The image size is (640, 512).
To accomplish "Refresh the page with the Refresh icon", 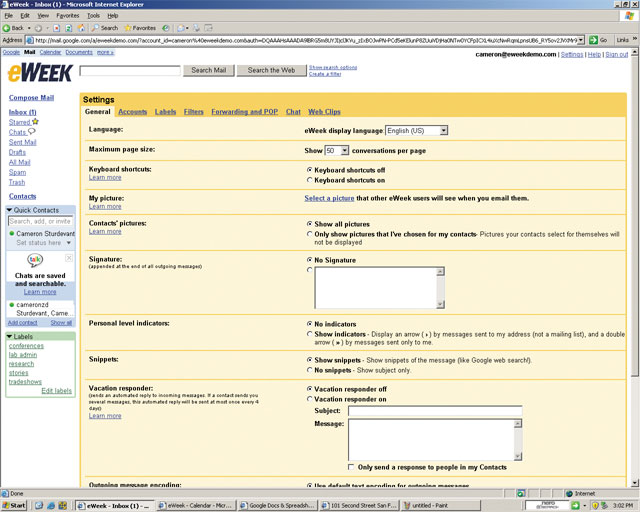I will click(x=69, y=28).
